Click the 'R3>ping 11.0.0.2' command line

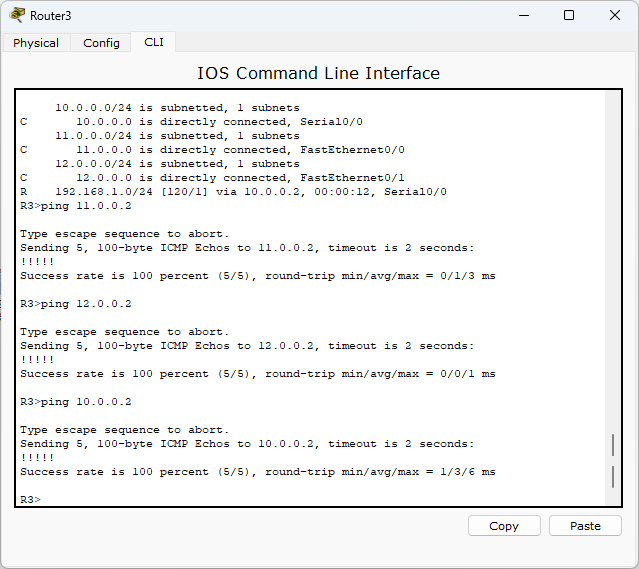point(76,206)
